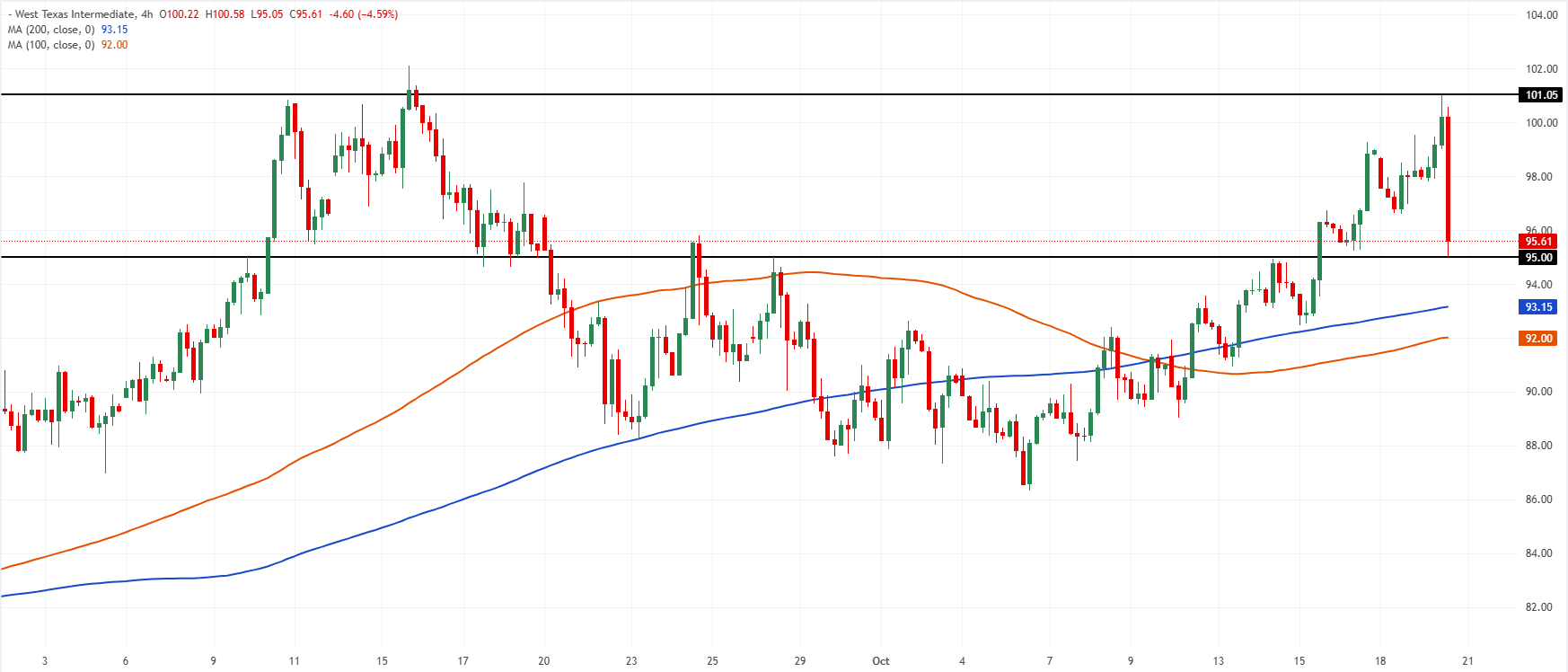The image size is (1568, 672).
Task: Click date 29 on the time axis
Action: (800, 661)
